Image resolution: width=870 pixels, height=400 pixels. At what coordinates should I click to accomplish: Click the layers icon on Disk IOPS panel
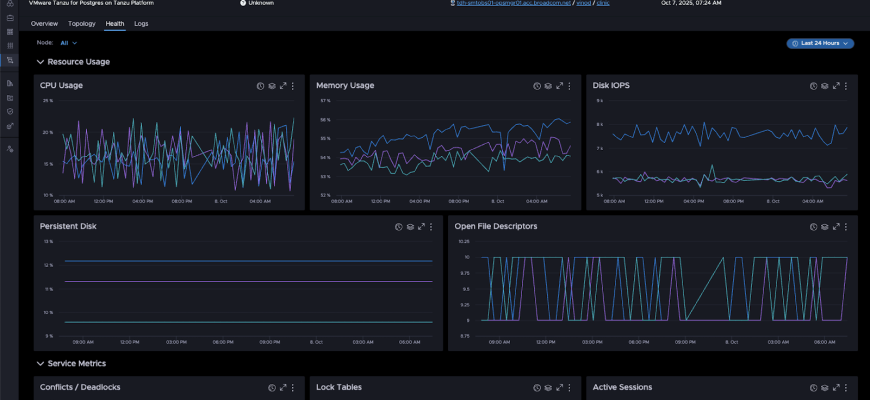coord(823,86)
